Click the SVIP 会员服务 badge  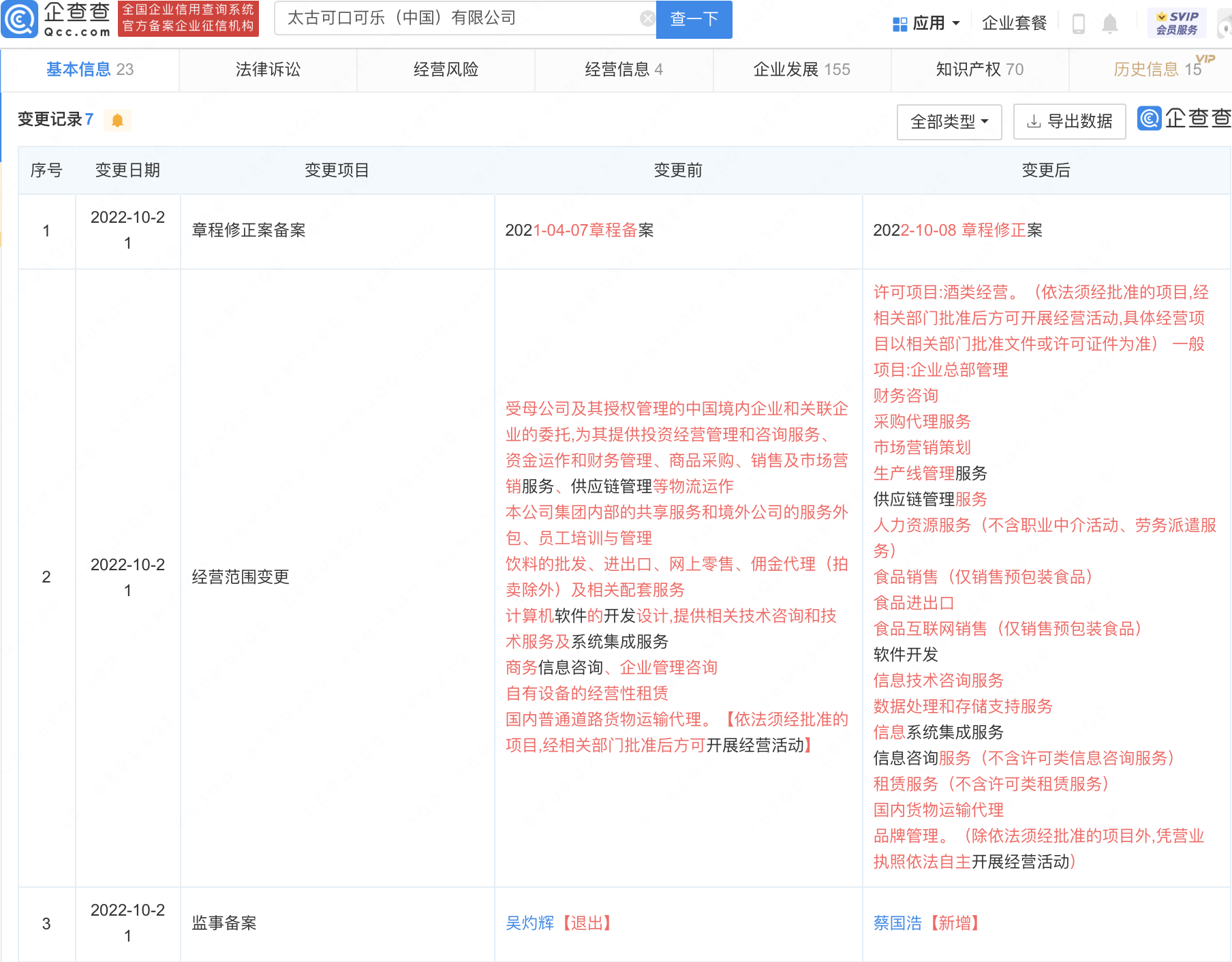point(1177,23)
